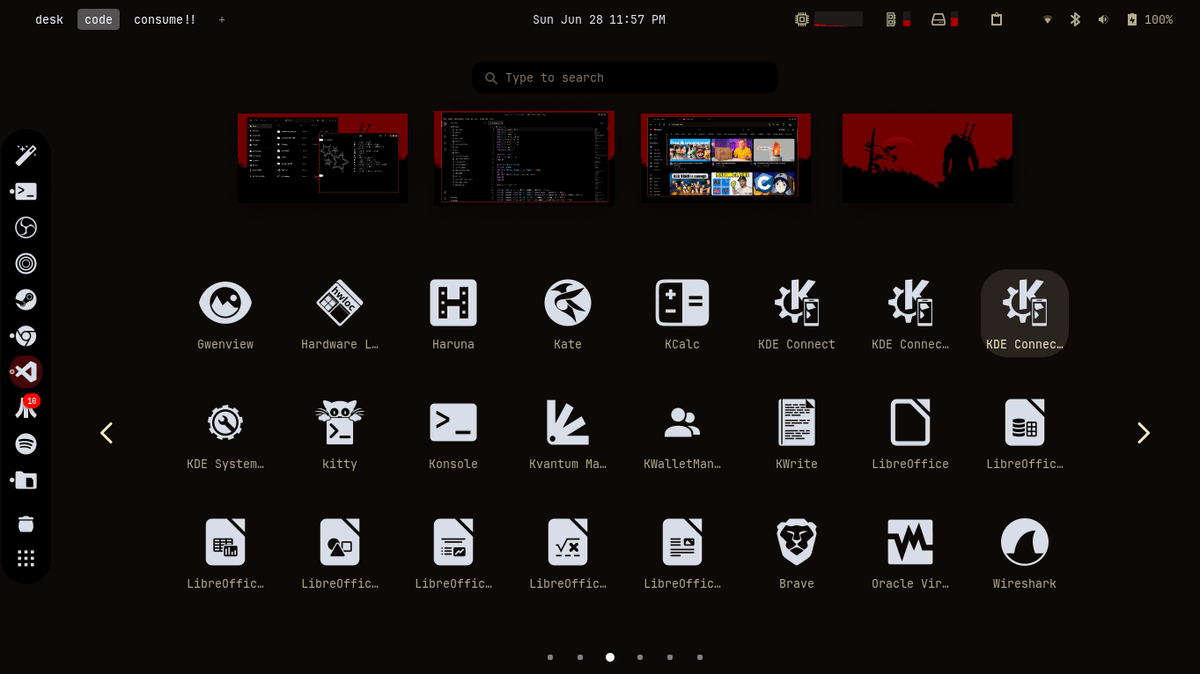1200x674 pixels.
Task: Switch to the "consume!!" workspace
Action: (x=165, y=20)
